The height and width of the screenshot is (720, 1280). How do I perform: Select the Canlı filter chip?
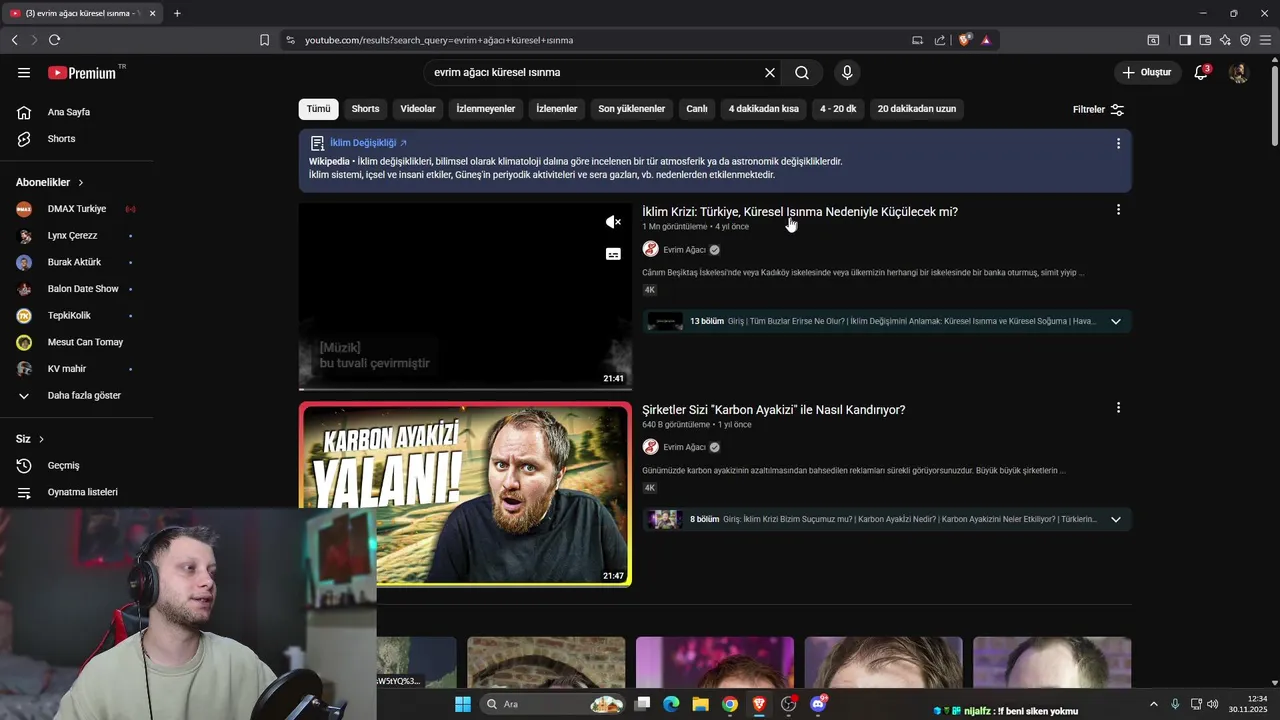click(x=697, y=109)
